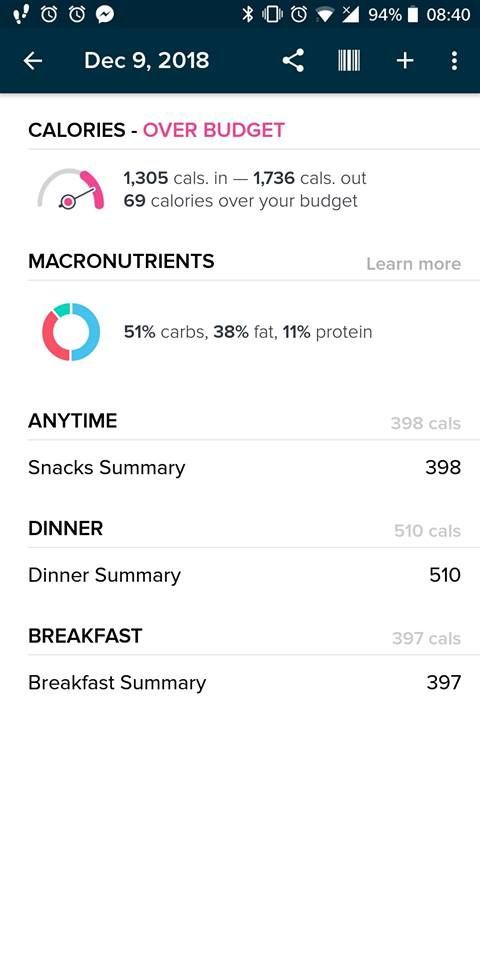Tap the Bluetooth status bar icon
This screenshot has height=960, width=480.
(247, 15)
